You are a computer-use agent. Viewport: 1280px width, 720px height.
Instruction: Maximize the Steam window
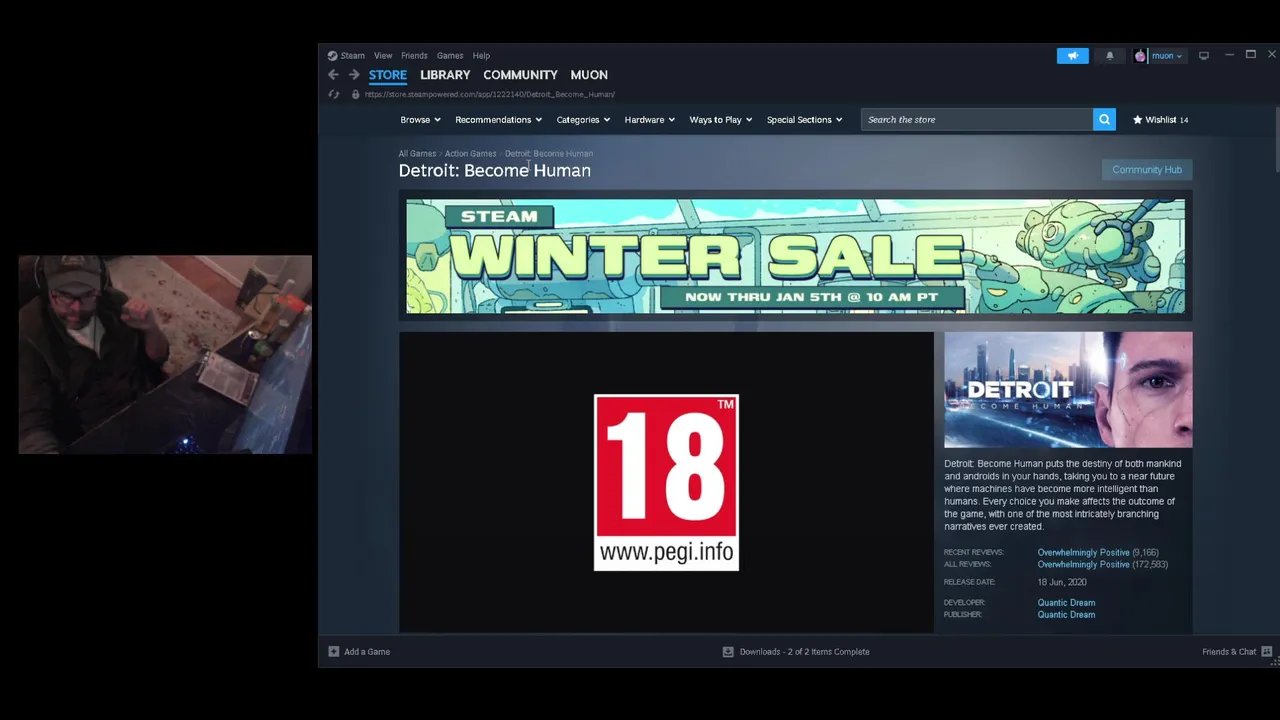point(1250,55)
